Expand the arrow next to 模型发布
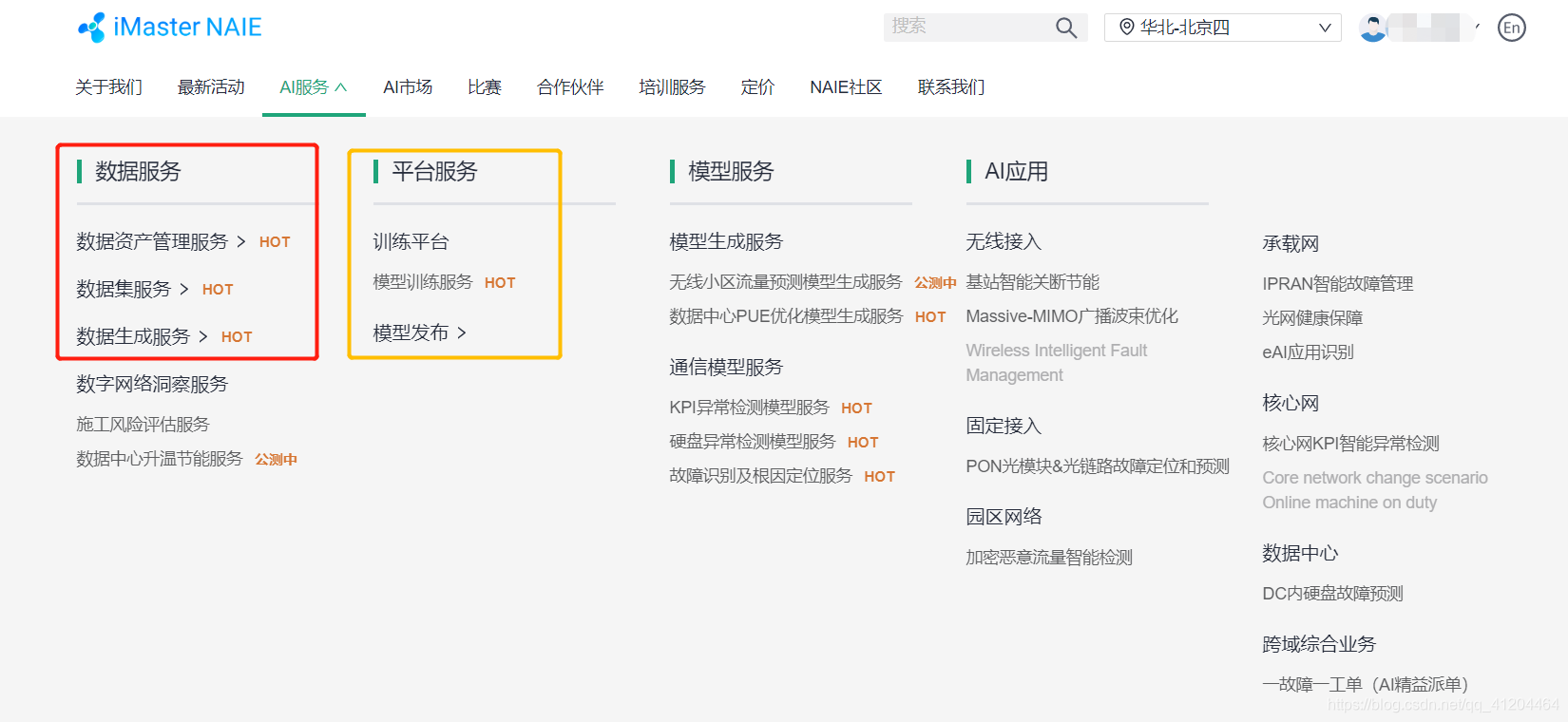This screenshot has height=722, width=1568. click(462, 333)
